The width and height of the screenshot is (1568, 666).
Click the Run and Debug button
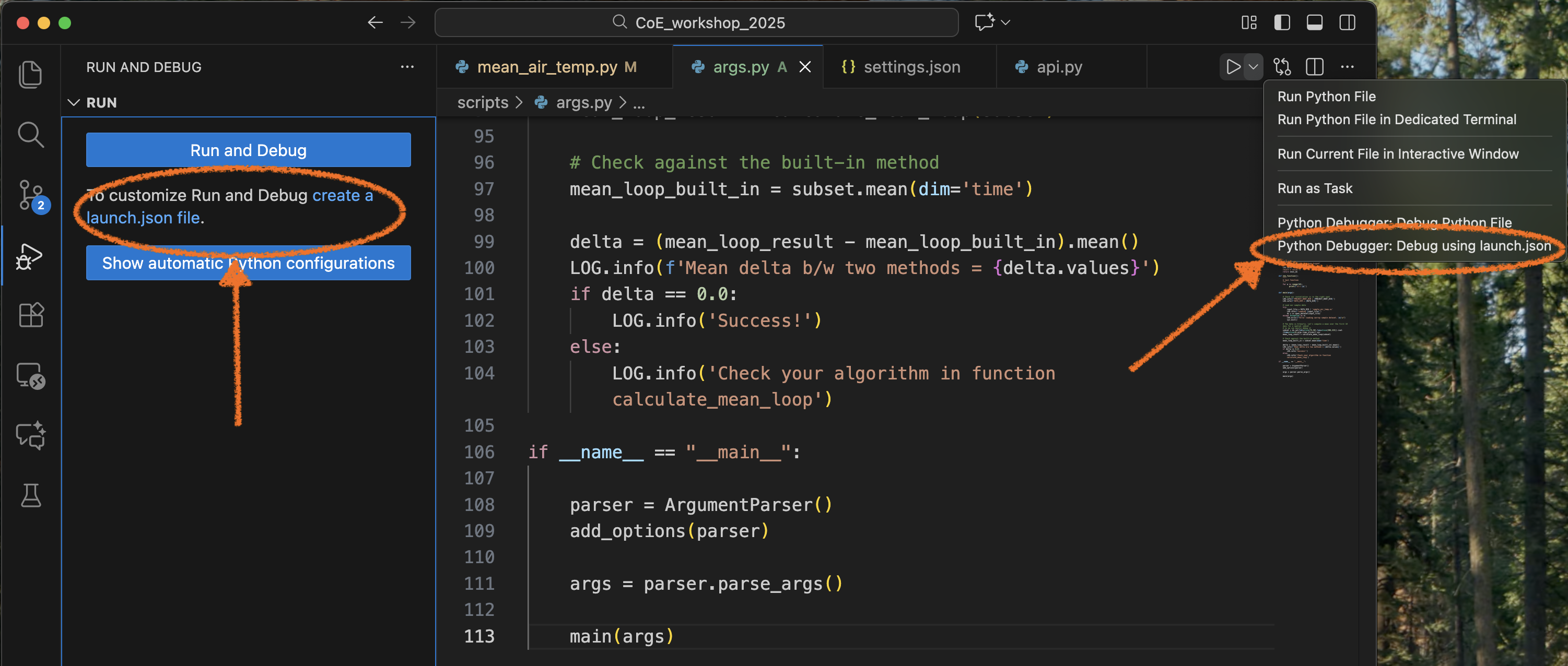[248, 150]
